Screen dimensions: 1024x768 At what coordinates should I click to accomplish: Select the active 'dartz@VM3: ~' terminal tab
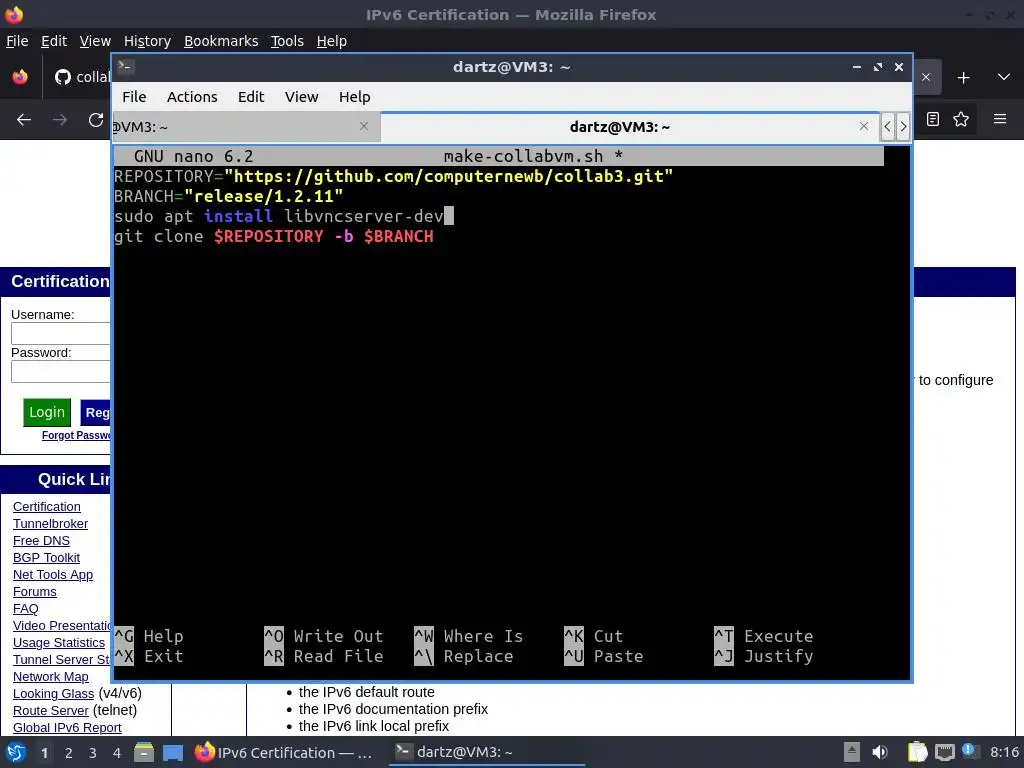pos(630,127)
